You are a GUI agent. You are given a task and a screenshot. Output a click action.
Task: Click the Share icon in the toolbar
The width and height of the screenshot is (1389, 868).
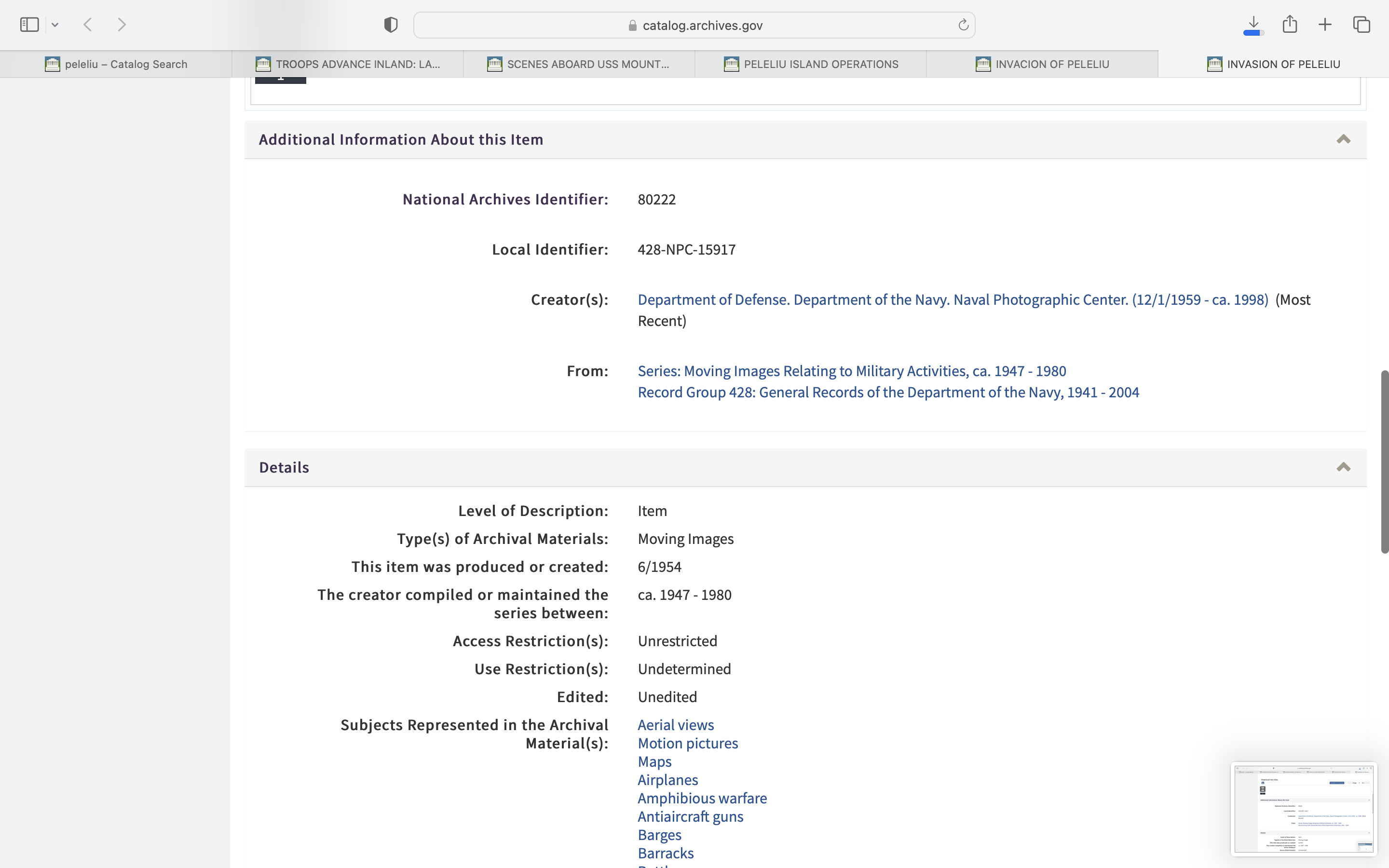click(1290, 25)
